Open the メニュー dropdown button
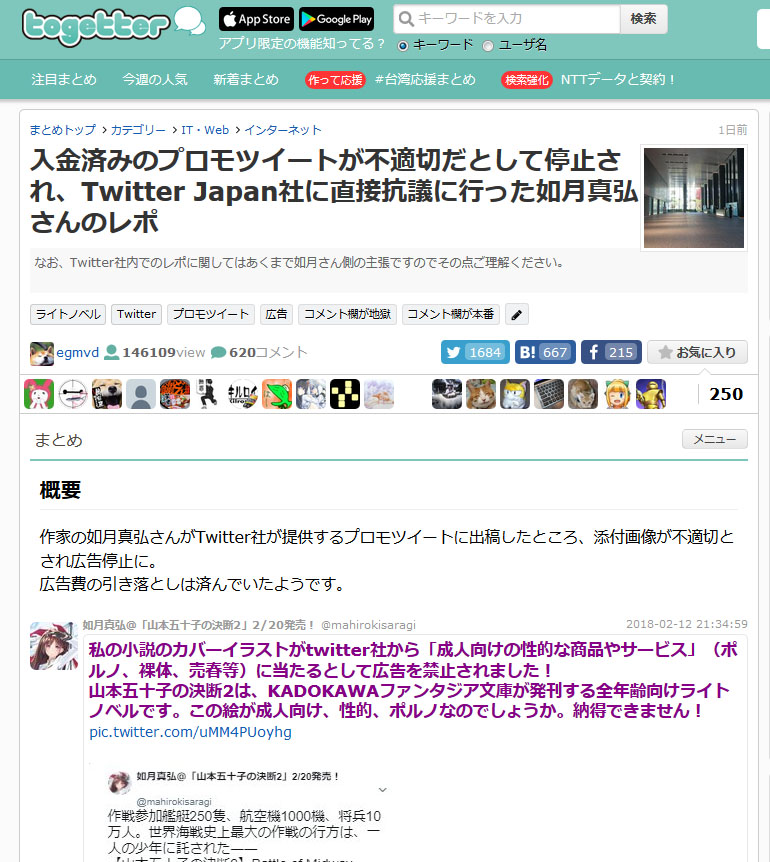 click(x=714, y=439)
